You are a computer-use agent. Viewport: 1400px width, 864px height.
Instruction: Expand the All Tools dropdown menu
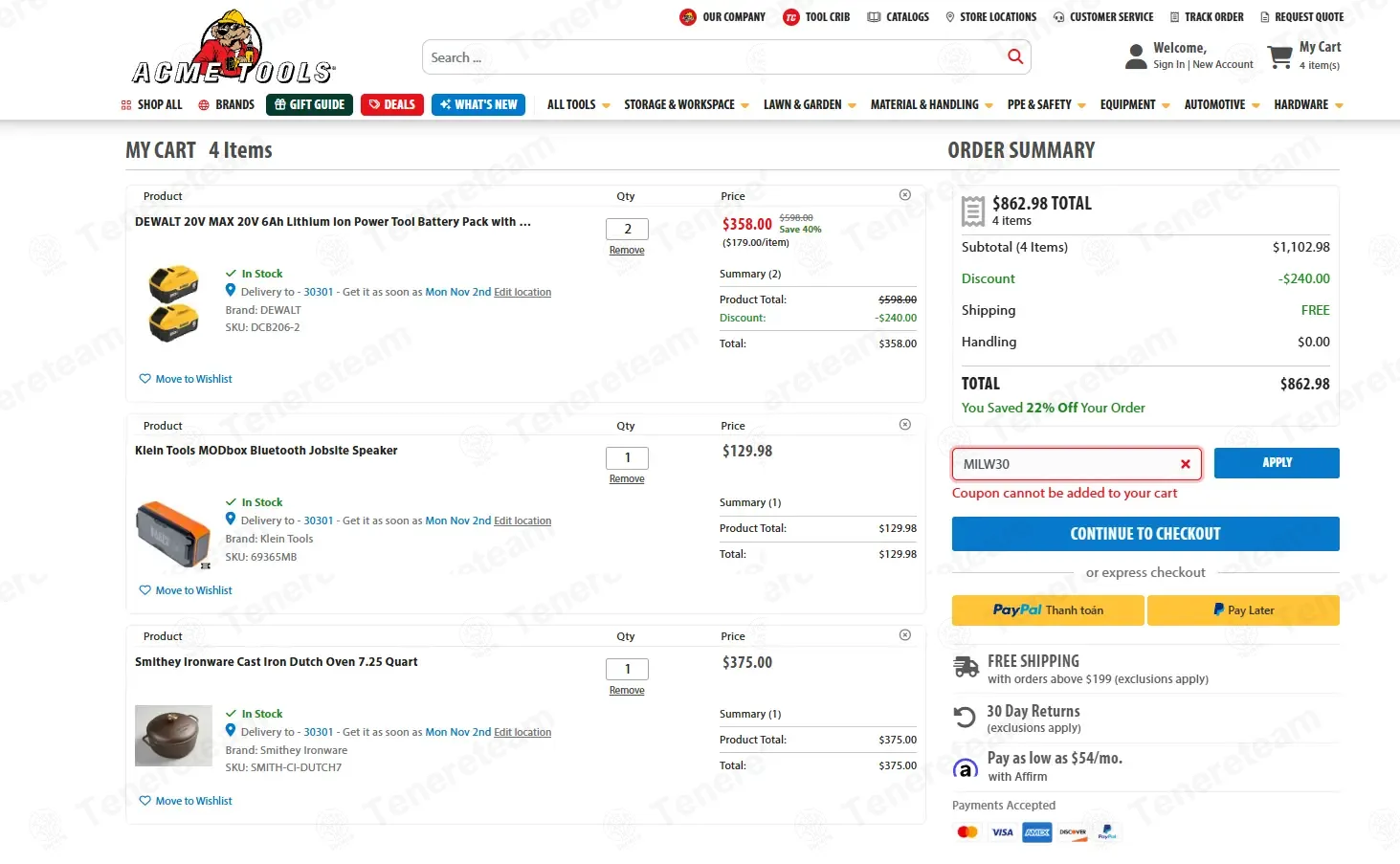click(x=579, y=105)
